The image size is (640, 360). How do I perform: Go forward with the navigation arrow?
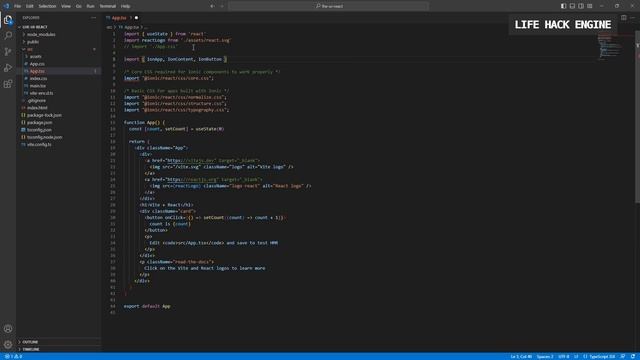click(x=222, y=6)
